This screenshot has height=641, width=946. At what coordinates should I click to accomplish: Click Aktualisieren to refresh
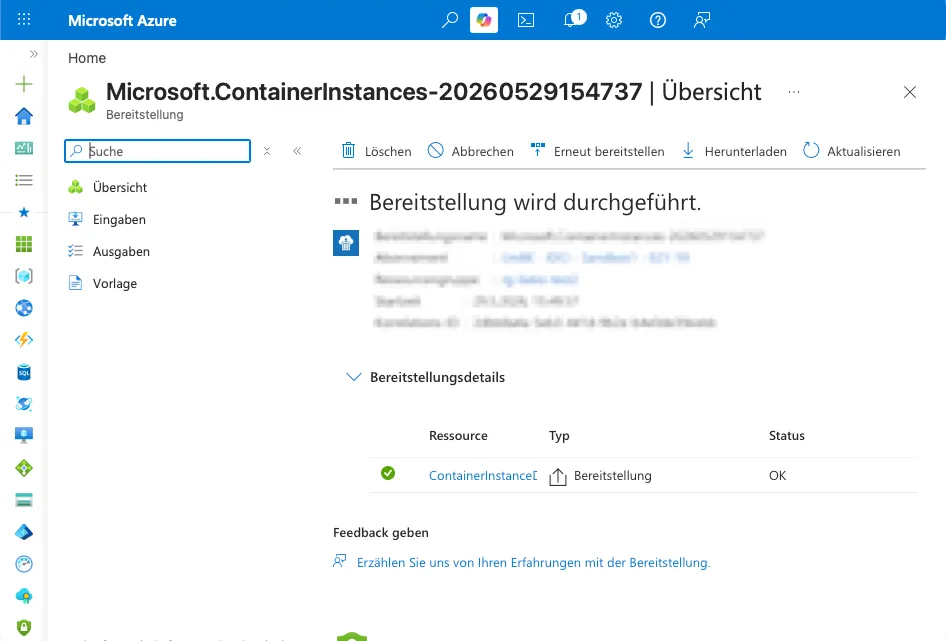coord(851,151)
